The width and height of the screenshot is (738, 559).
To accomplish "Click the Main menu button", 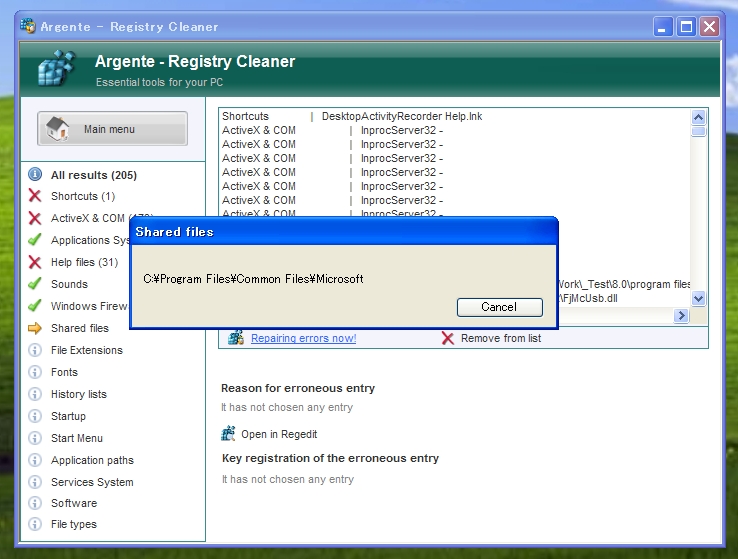I will click(x=112, y=128).
